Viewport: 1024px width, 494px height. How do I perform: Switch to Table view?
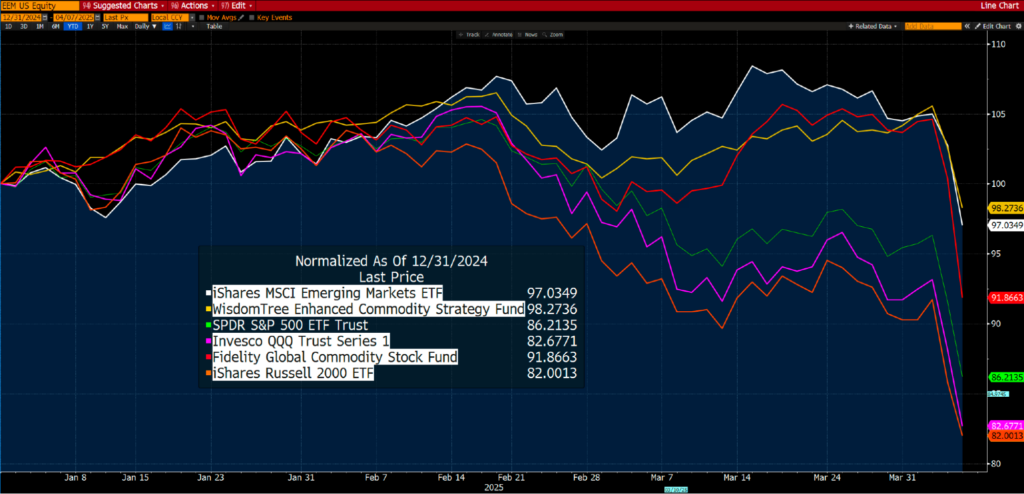[214, 27]
